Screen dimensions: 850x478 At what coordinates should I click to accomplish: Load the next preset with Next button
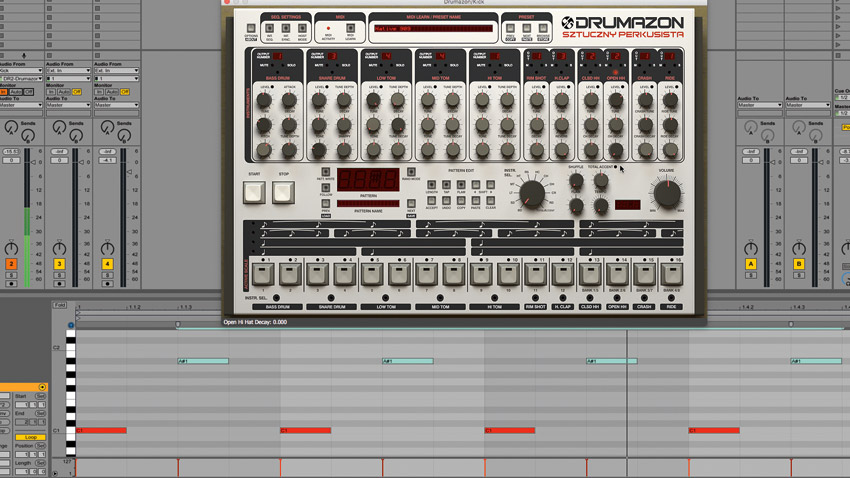coord(526,28)
